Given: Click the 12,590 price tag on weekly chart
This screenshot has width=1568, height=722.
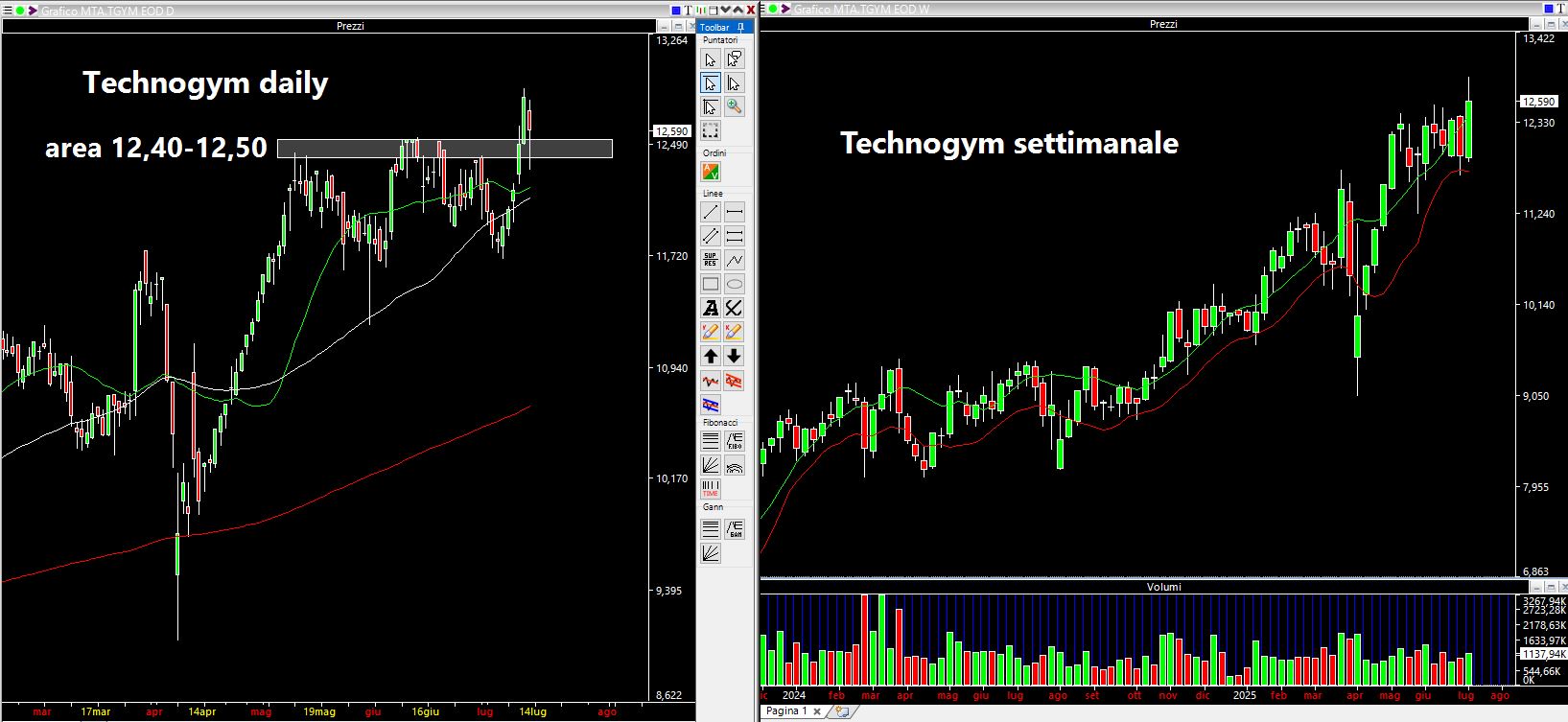Looking at the screenshot, I should (x=1539, y=102).
